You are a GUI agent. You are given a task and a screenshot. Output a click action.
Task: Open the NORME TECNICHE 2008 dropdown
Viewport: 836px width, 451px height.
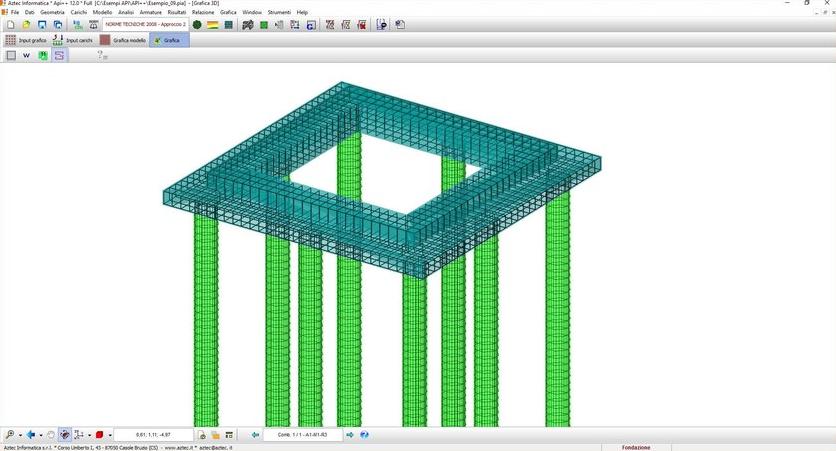click(x=146, y=24)
